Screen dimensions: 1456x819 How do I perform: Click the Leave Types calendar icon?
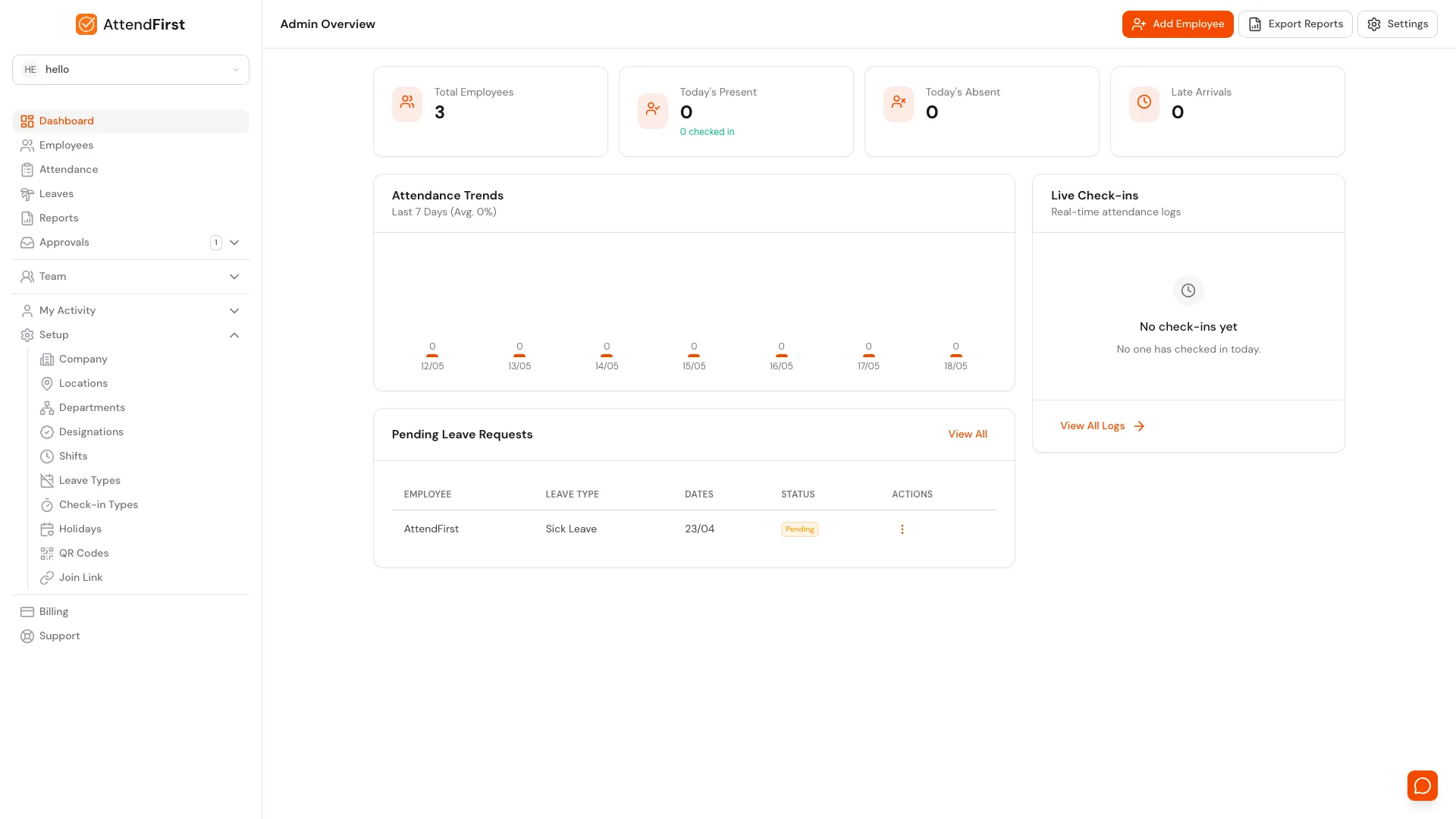[47, 481]
